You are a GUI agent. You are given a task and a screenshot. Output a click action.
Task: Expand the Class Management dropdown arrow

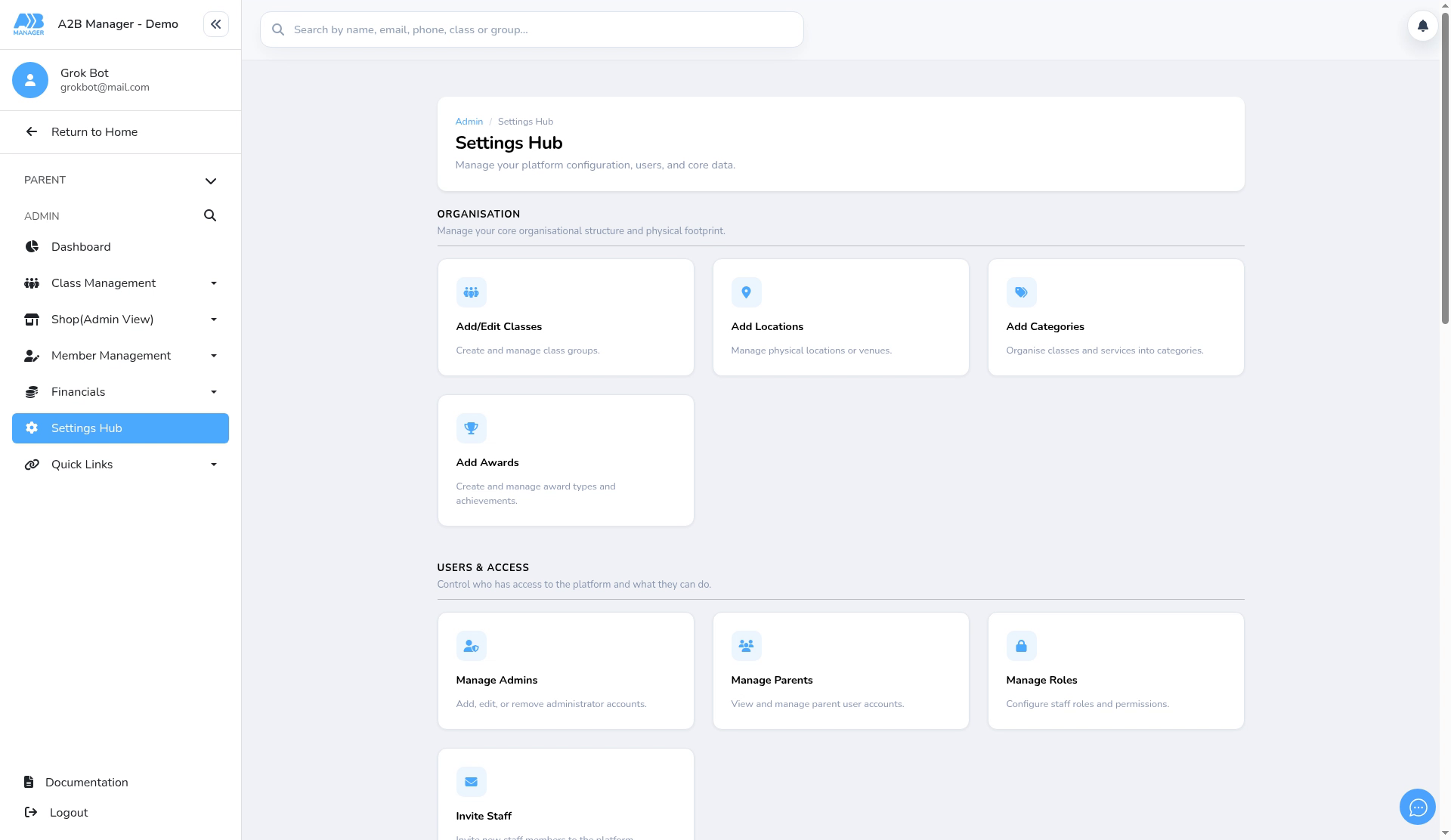tap(214, 283)
